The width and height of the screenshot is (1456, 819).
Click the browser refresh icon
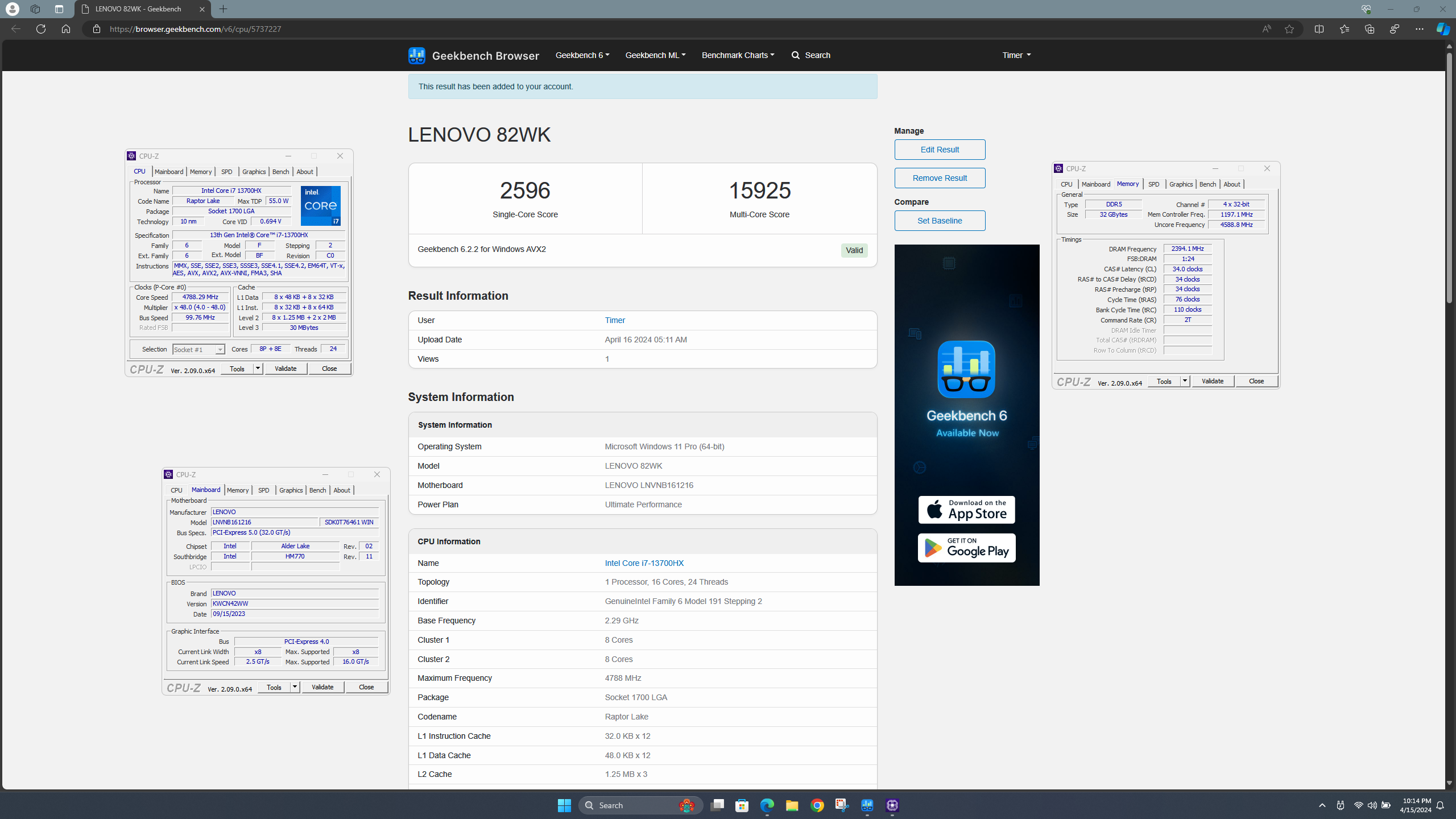pos(41,29)
